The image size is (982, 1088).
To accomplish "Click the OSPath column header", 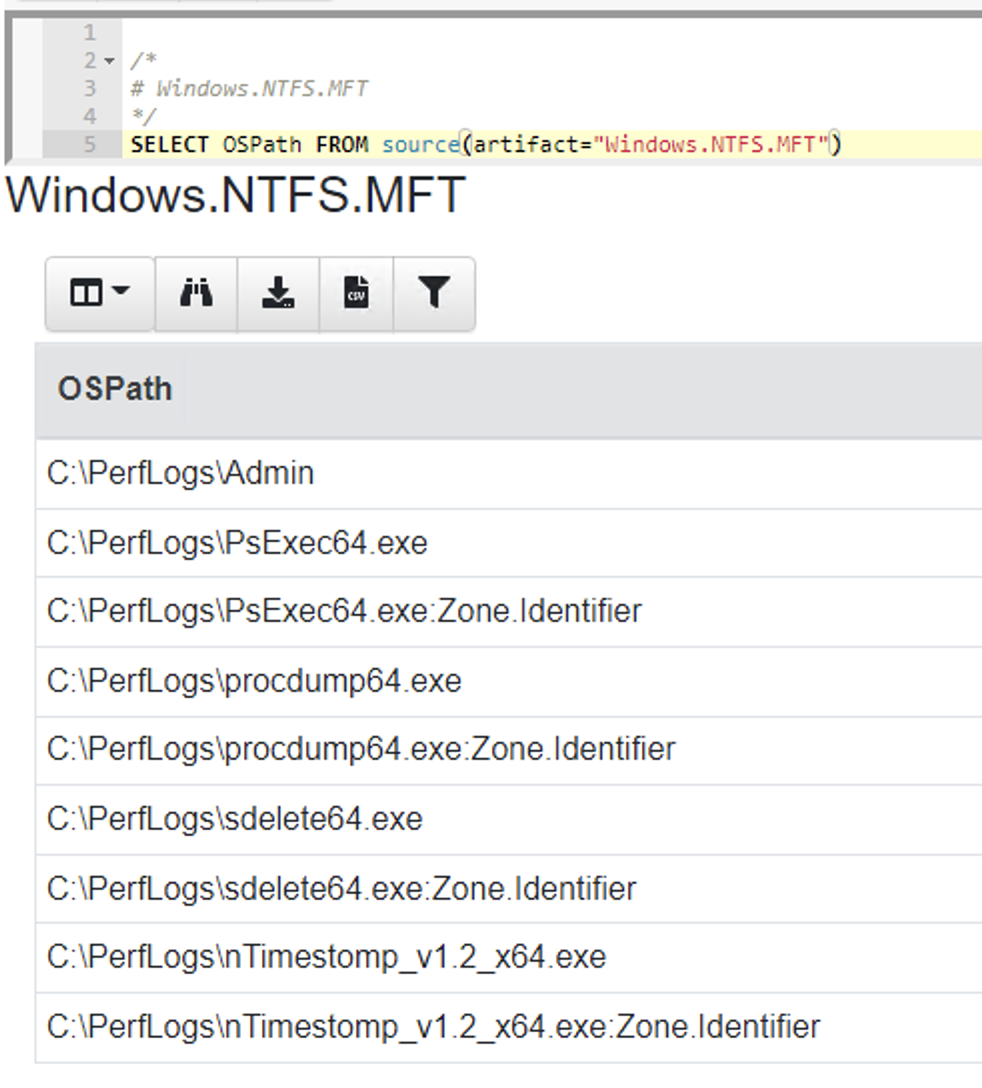I will point(115,389).
